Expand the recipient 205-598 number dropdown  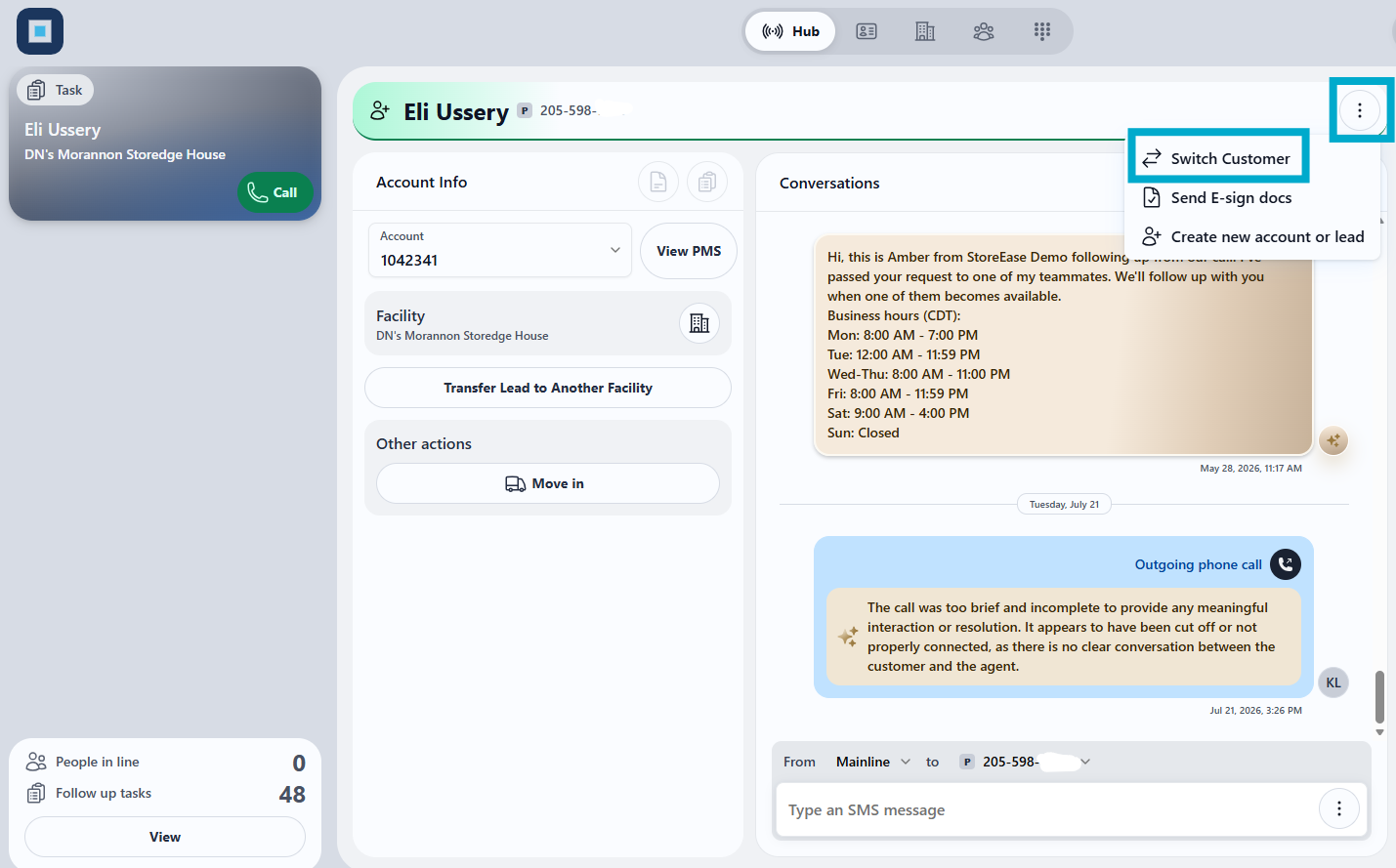1025,762
